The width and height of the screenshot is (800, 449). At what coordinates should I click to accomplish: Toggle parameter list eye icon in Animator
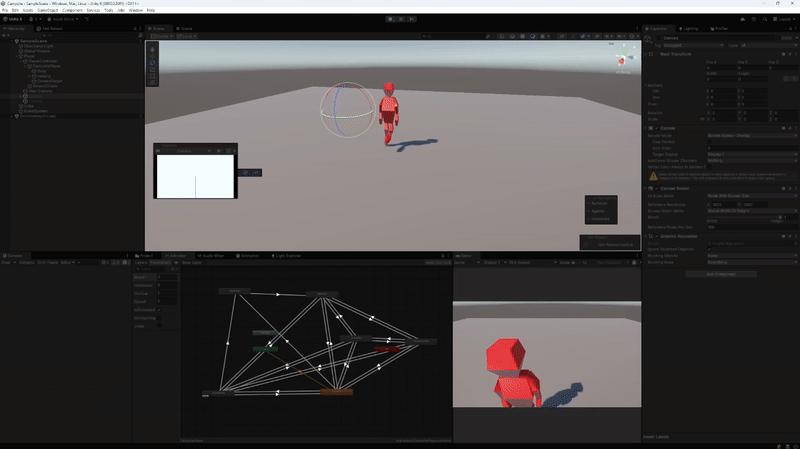[x=176, y=263]
